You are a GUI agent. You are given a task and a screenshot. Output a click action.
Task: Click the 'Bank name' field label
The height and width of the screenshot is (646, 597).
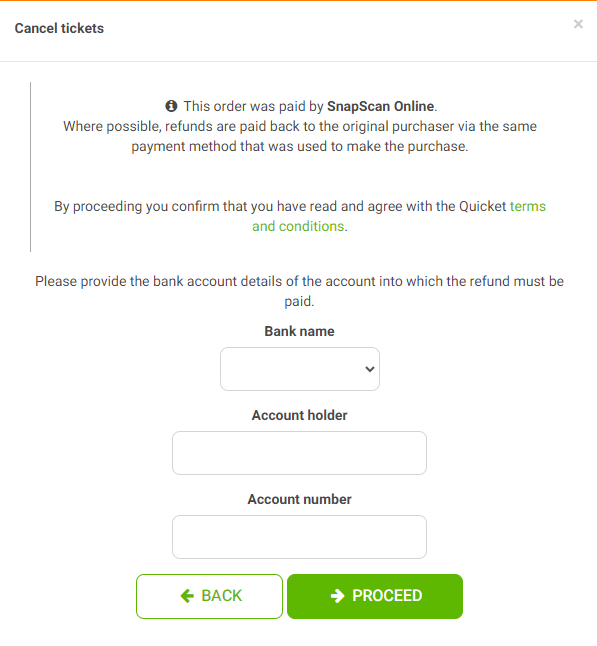coord(300,331)
